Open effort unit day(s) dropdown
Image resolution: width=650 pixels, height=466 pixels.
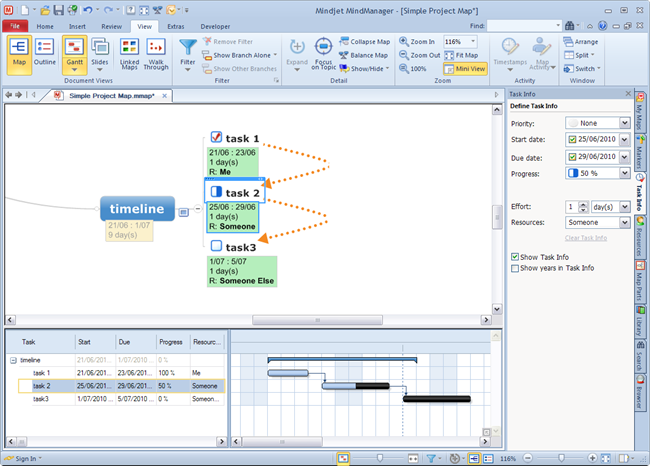coord(624,206)
